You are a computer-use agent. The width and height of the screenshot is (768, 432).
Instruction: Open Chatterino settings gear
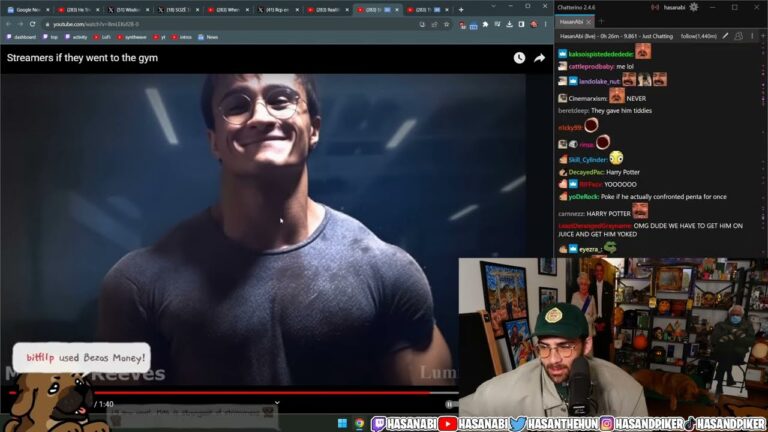click(x=694, y=7)
